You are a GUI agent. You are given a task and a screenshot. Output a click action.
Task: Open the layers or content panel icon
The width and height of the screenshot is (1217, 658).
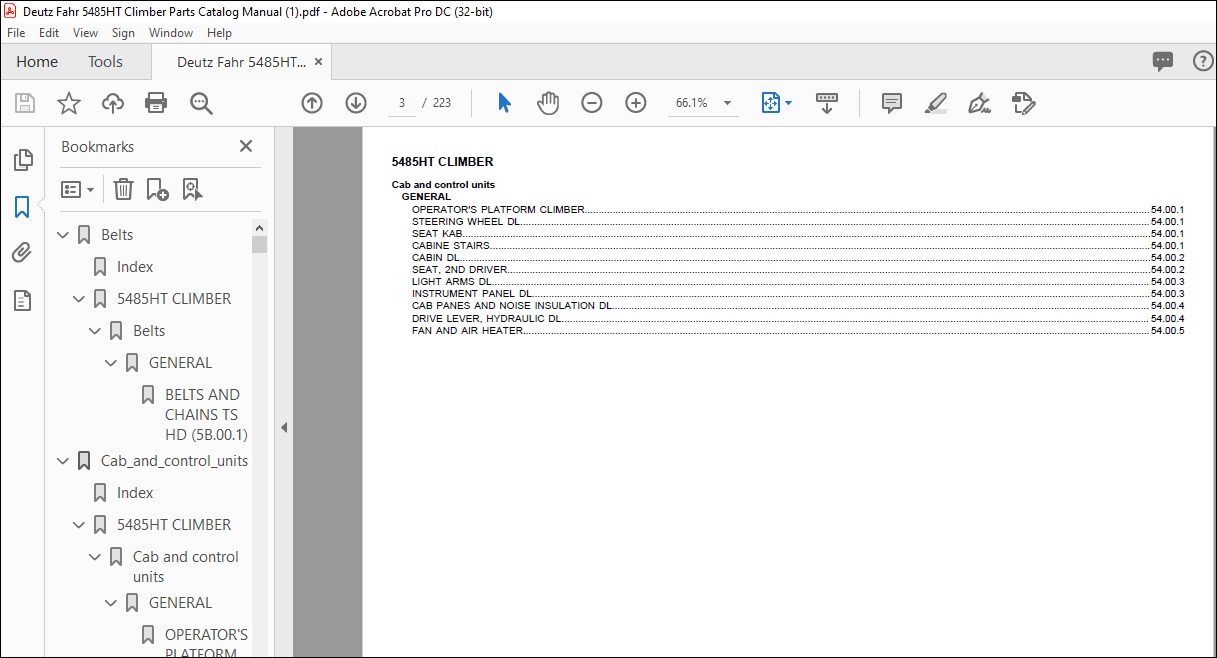(22, 301)
